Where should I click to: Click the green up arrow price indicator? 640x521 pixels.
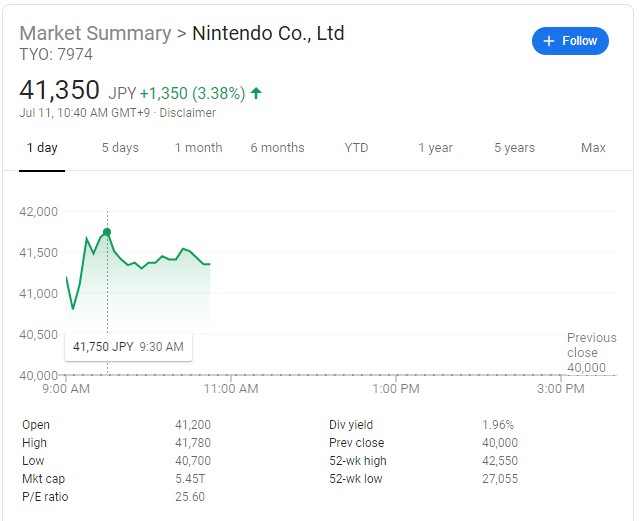pyautogui.click(x=256, y=93)
